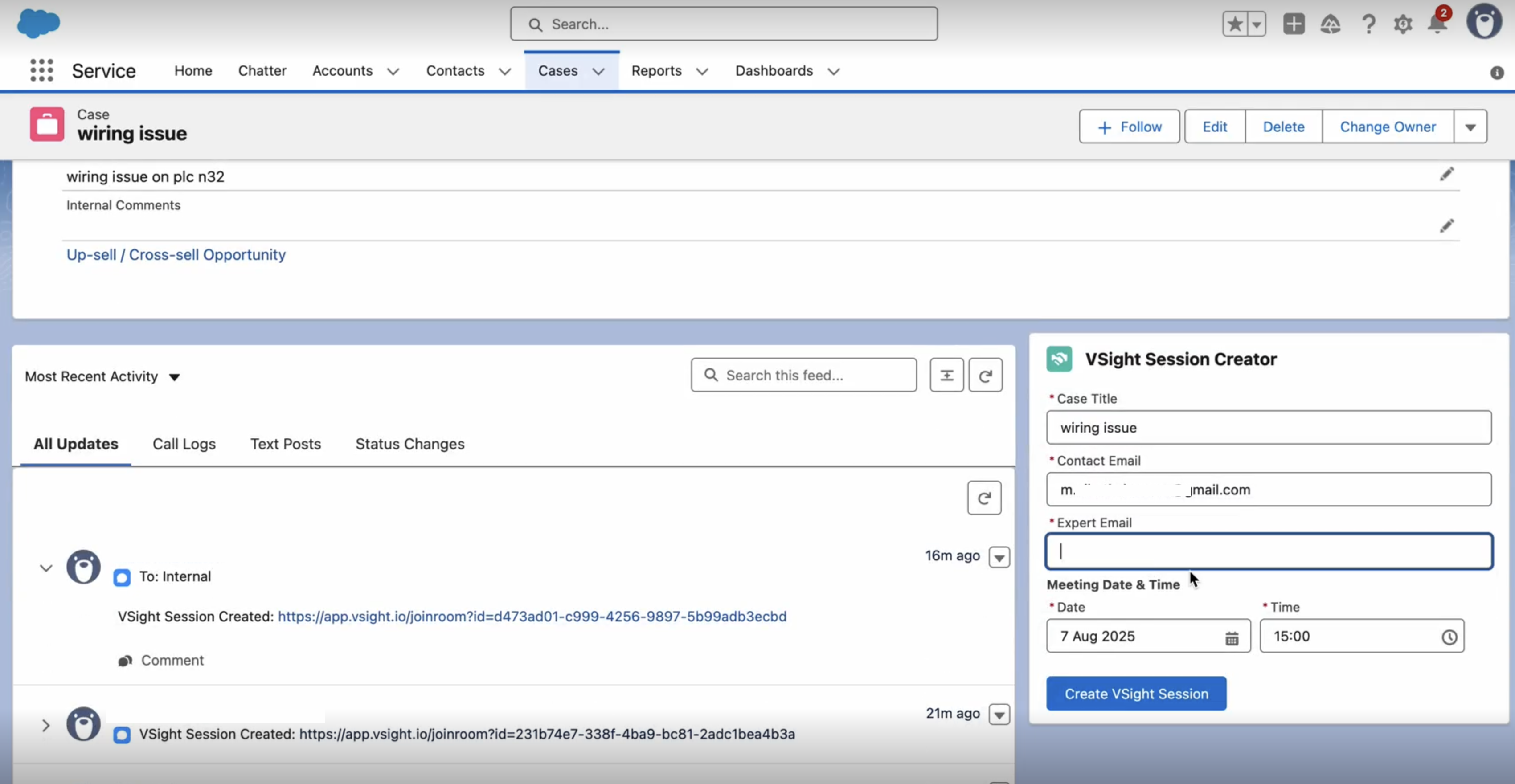
Task: Open the Accounts tab
Action: coord(342,70)
